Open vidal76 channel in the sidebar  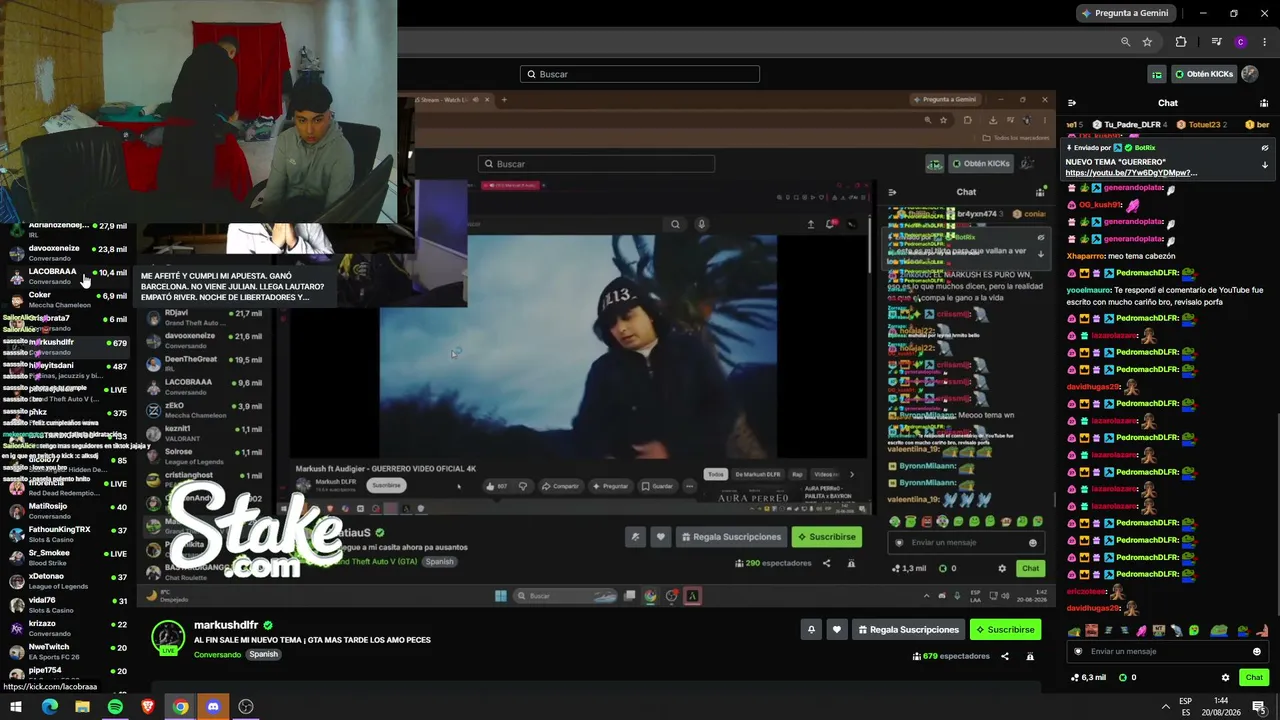click(x=68, y=604)
